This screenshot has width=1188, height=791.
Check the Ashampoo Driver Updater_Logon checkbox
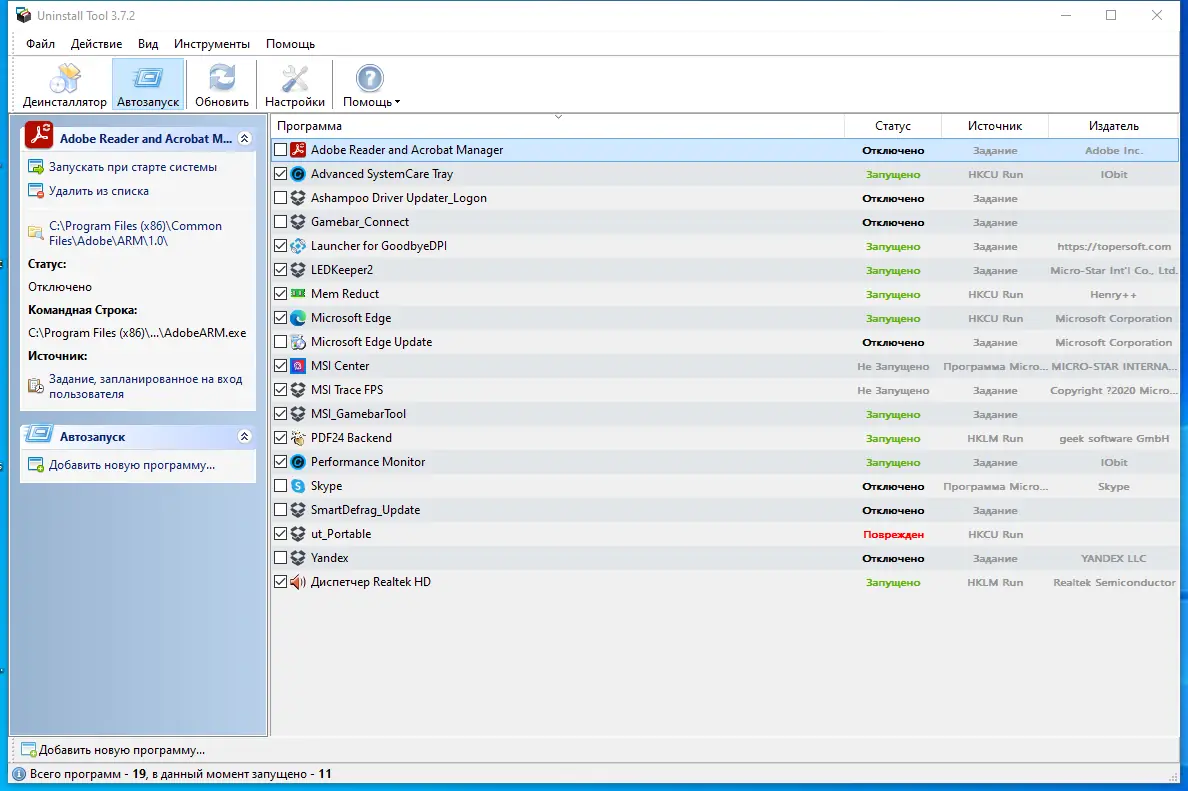pos(280,198)
